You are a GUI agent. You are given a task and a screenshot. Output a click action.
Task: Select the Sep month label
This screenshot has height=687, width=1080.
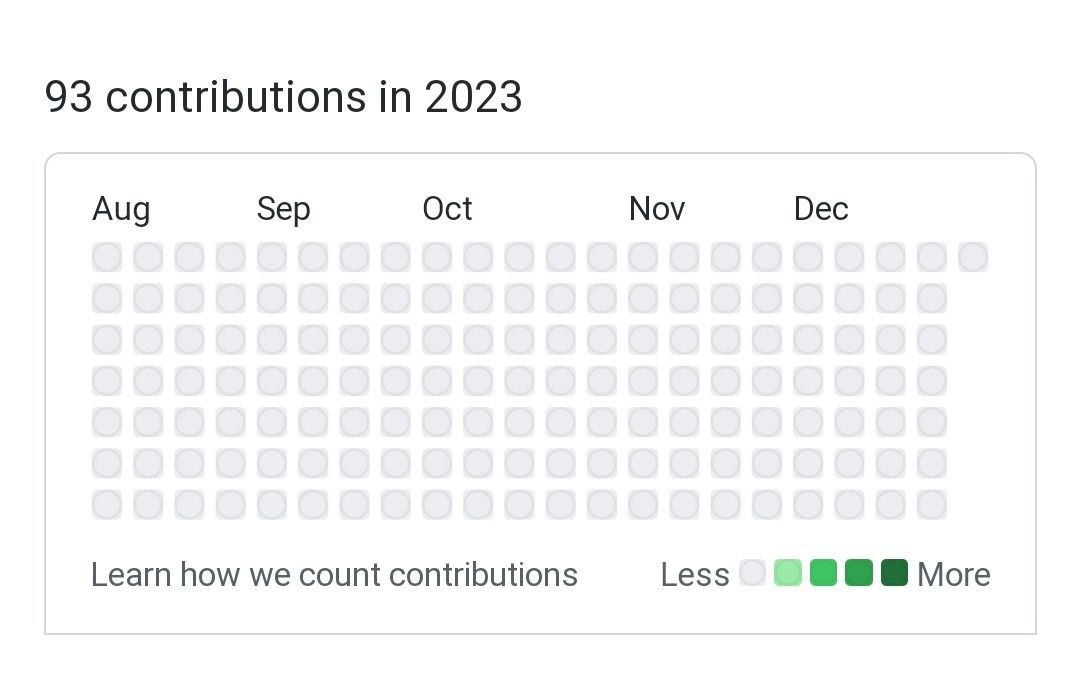coord(283,208)
